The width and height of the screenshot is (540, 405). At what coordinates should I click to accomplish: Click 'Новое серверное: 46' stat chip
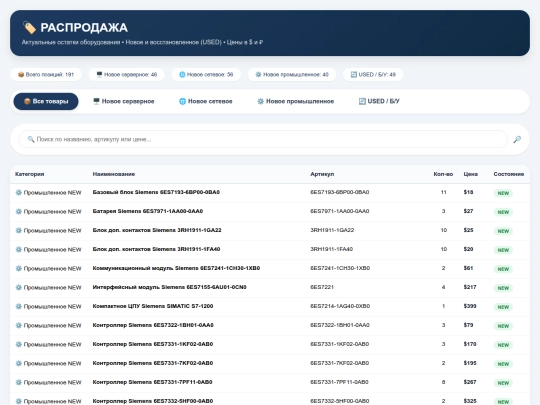pos(126,74)
